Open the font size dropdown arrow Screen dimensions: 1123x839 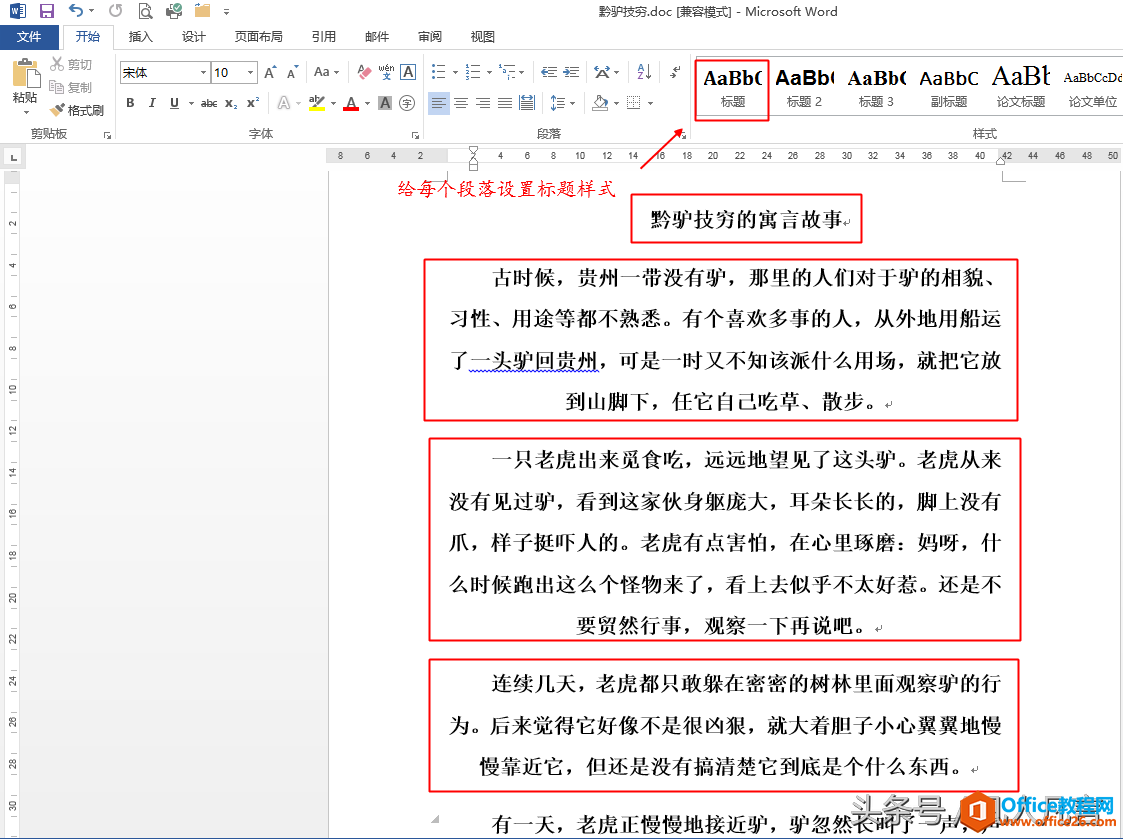click(x=250, y=72)
